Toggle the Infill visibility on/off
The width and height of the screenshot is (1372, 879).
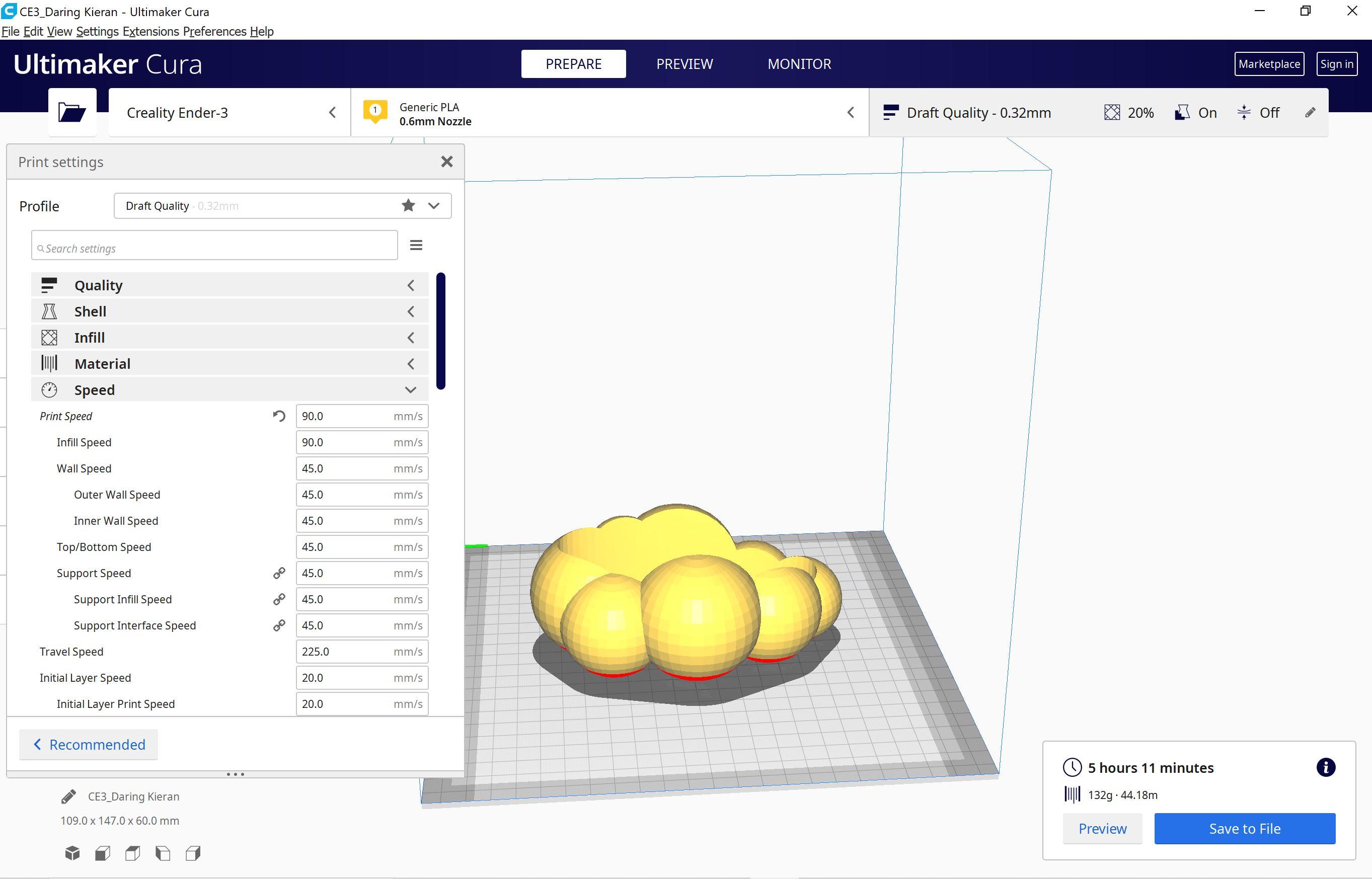(x=411, y=337)
